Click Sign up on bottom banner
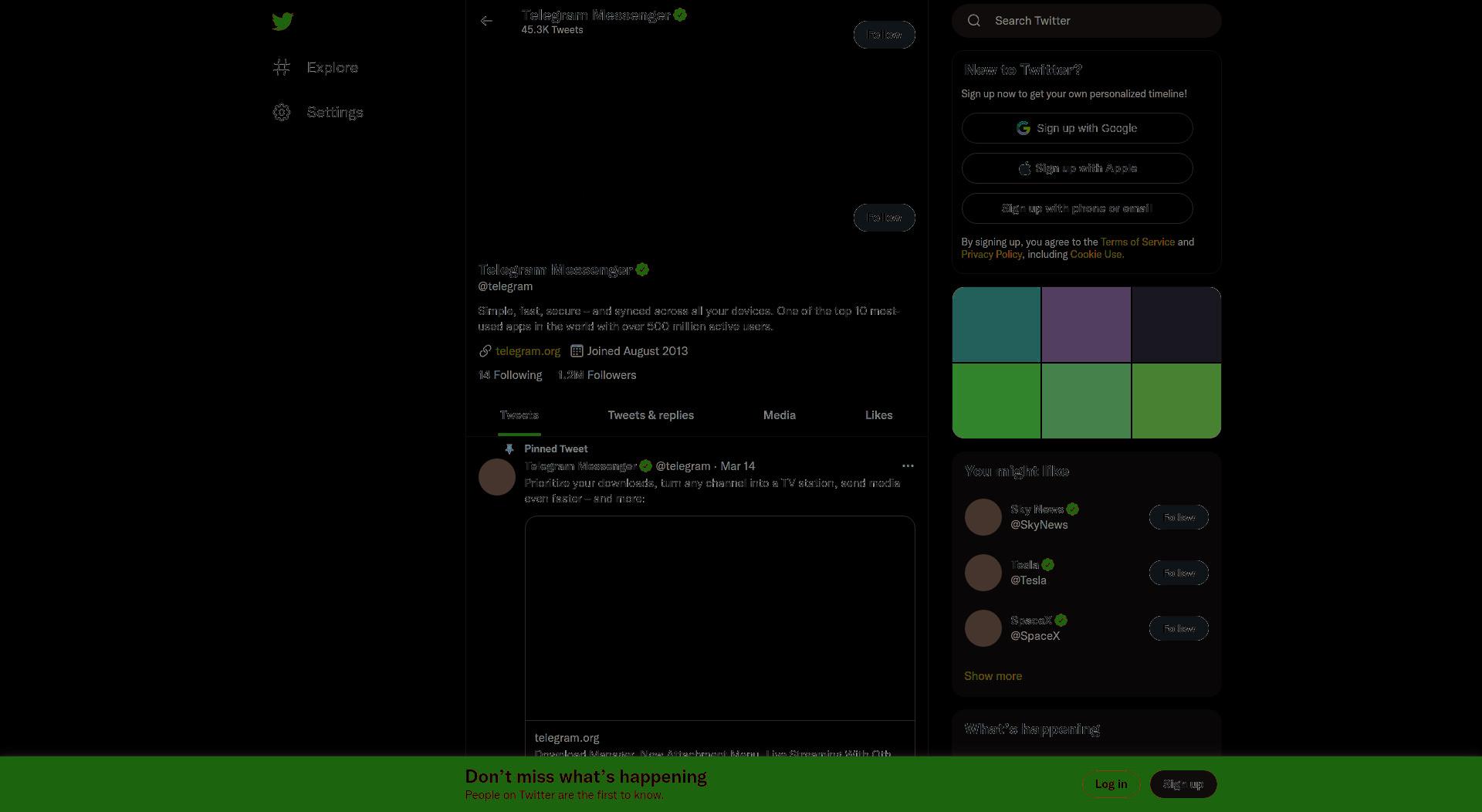The image size is (1482, 812). [x=1183, y=784]
